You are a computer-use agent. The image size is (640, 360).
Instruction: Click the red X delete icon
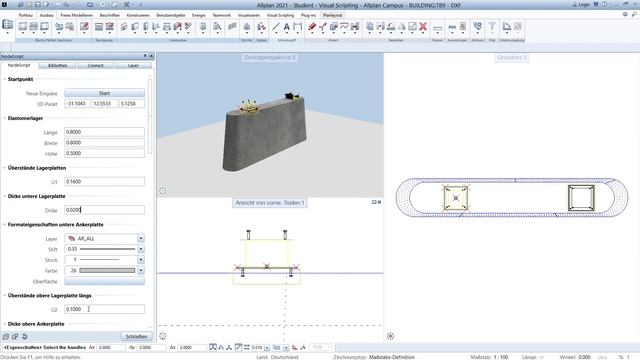click(423, 27)
